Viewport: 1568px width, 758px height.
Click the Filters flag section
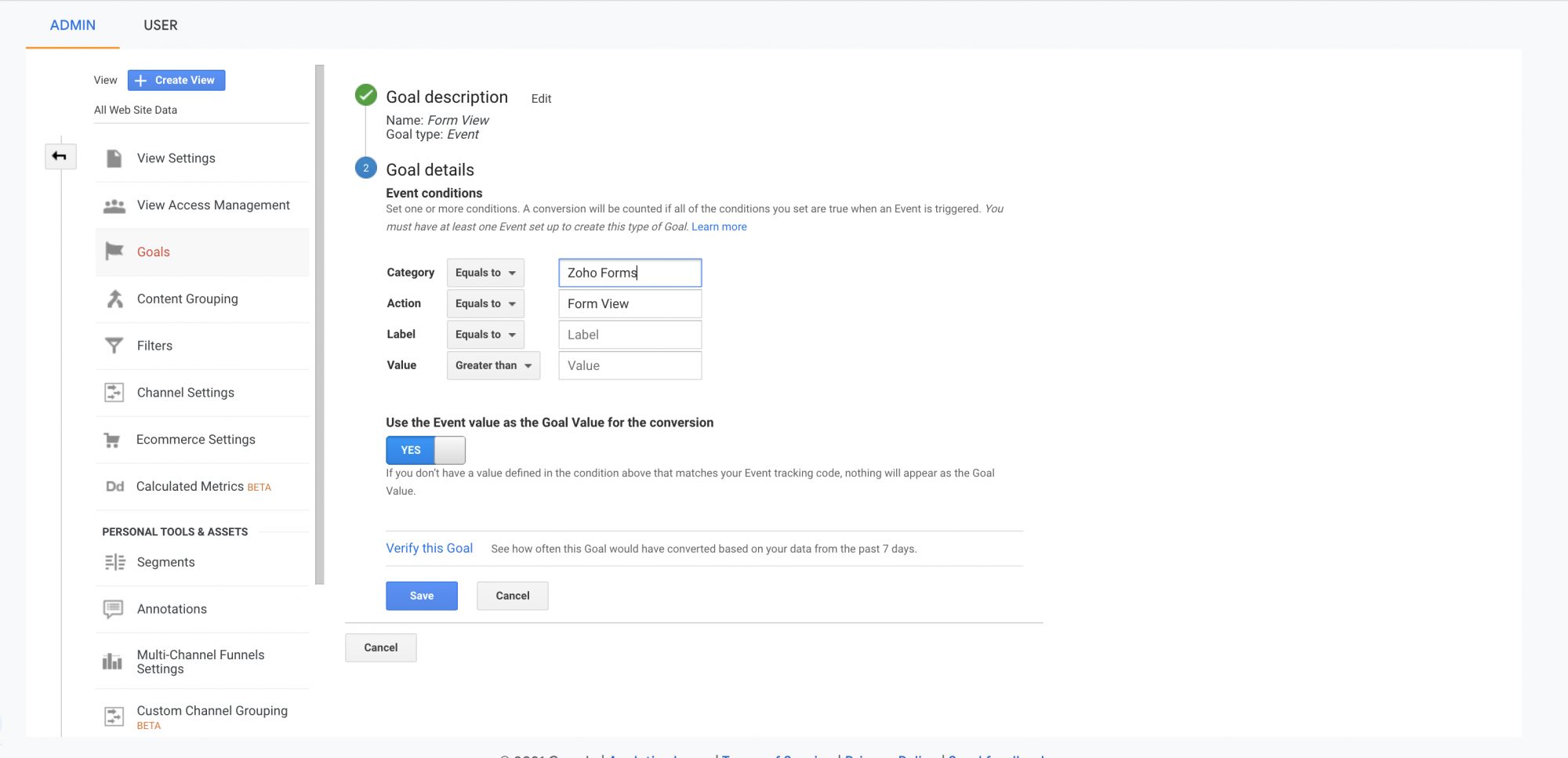154,346
